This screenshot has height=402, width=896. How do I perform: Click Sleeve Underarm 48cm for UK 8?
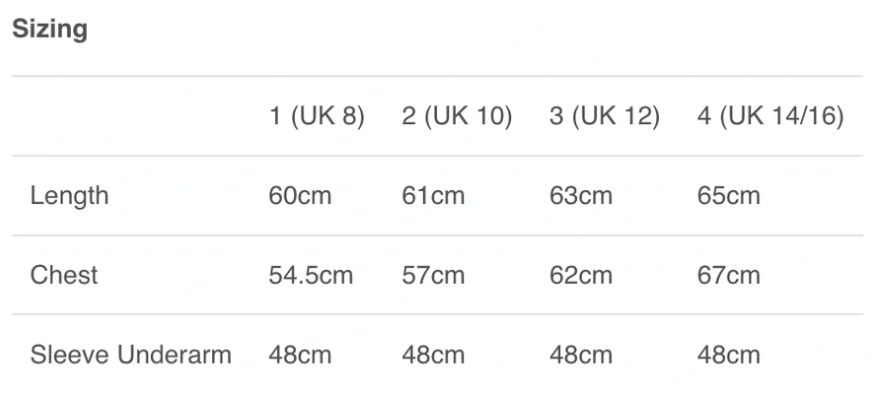click(x=300, y=354)
